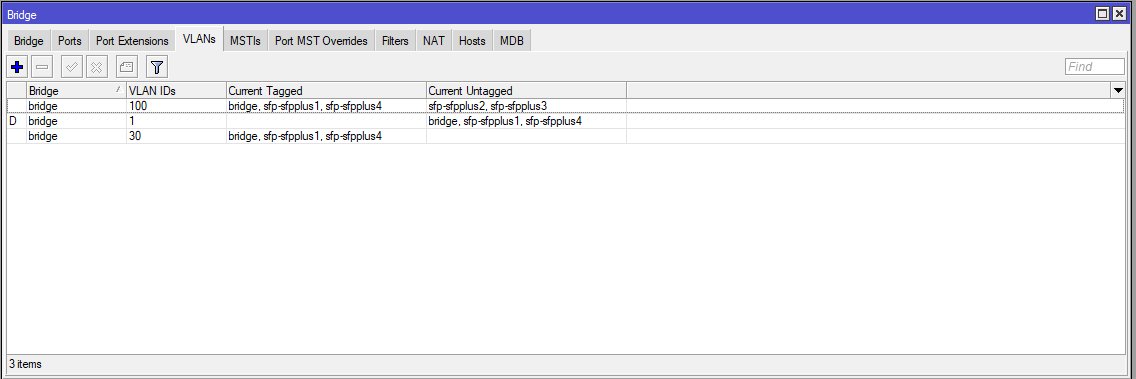
Task: Open the columns dropdown arrow at table header
Action: 1118,91
